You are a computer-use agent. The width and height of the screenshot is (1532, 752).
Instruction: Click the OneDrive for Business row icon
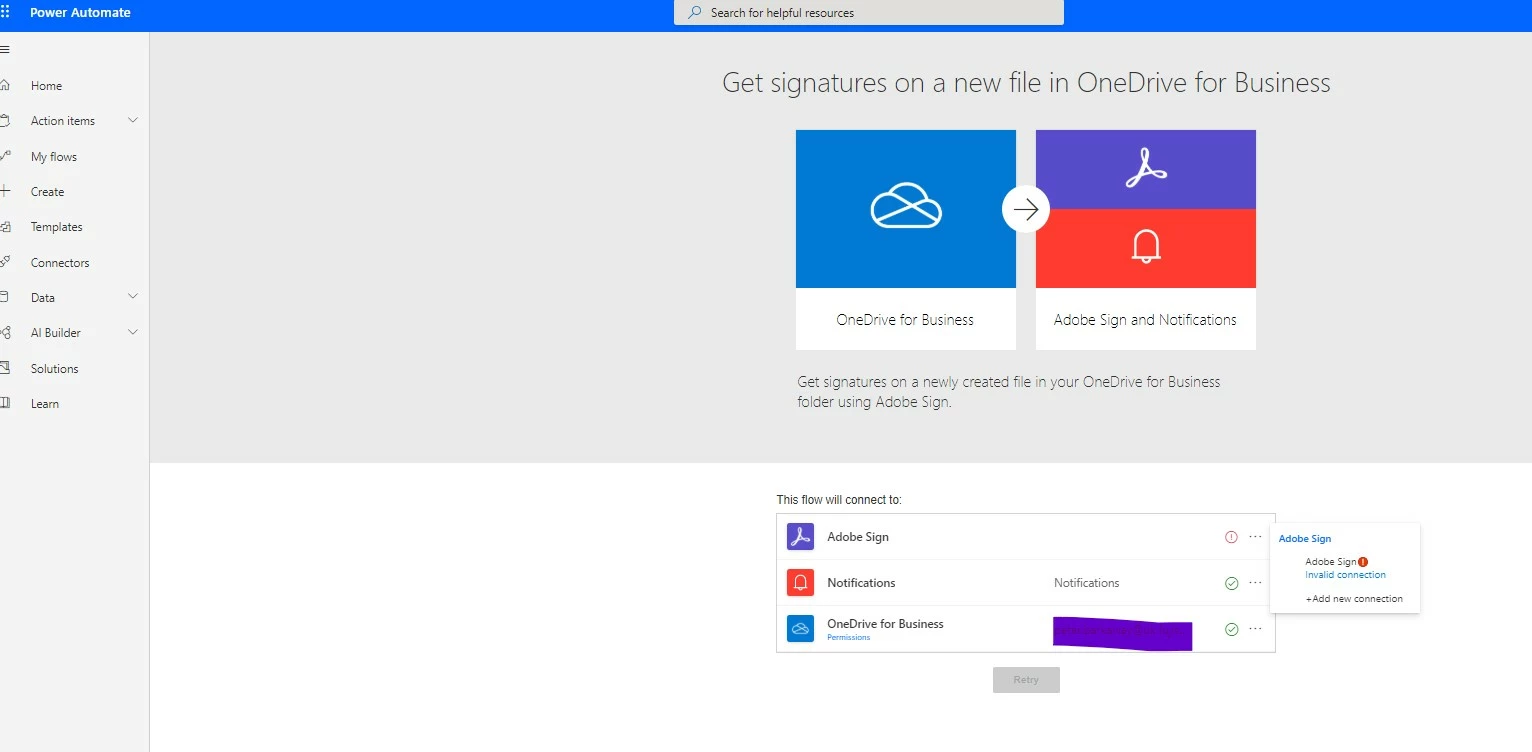800,629
